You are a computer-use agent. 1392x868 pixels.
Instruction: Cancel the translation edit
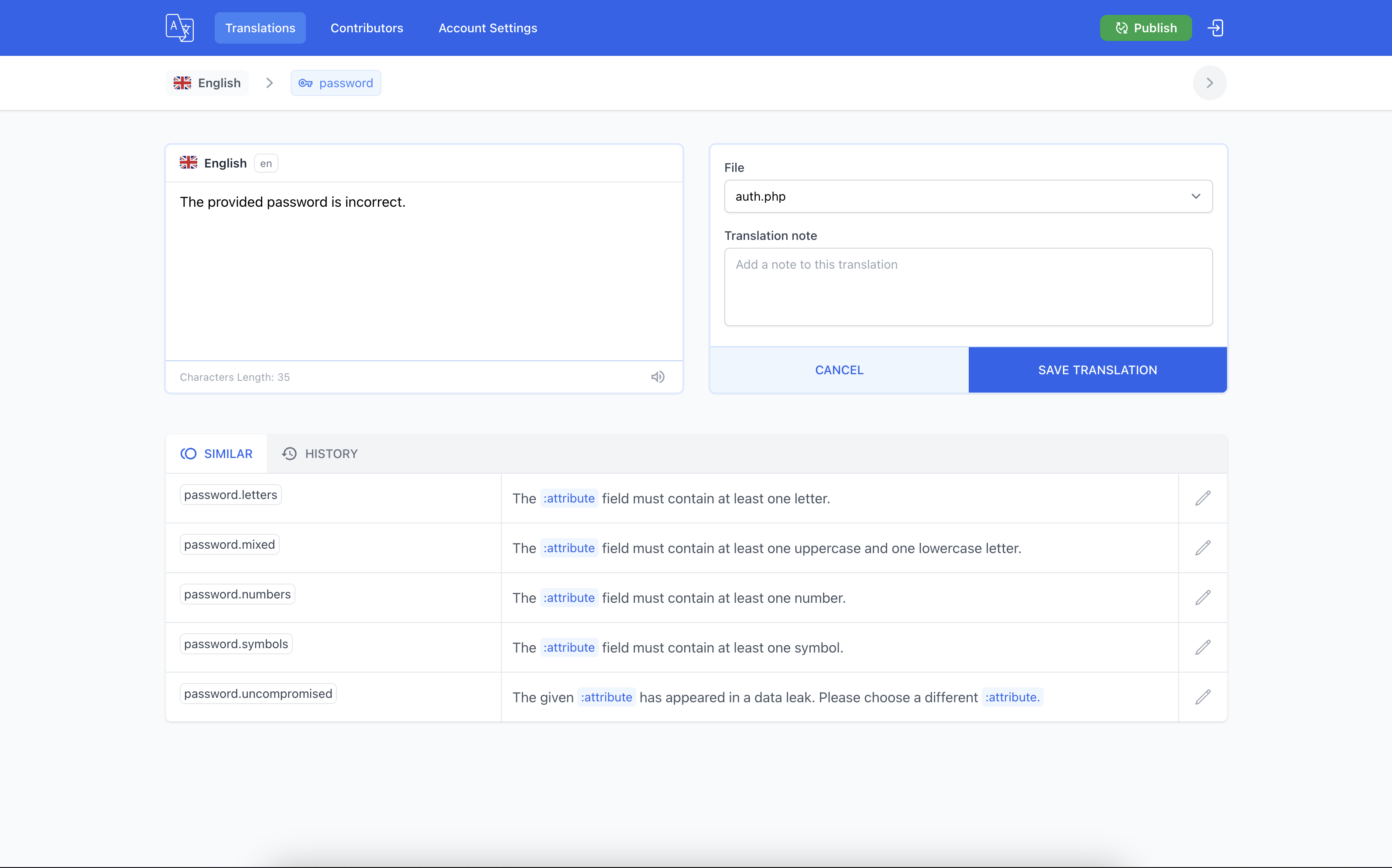click(839, 370)
